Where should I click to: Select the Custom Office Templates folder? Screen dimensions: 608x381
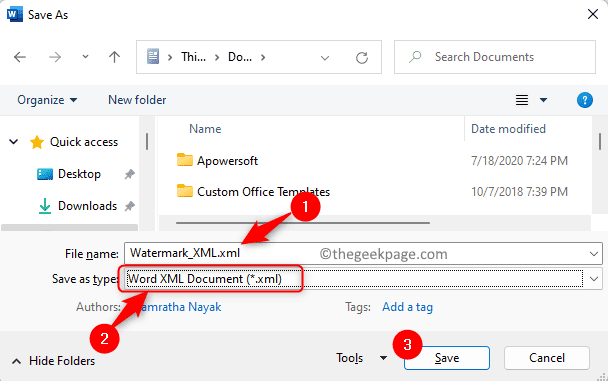(x=263, y=192)
